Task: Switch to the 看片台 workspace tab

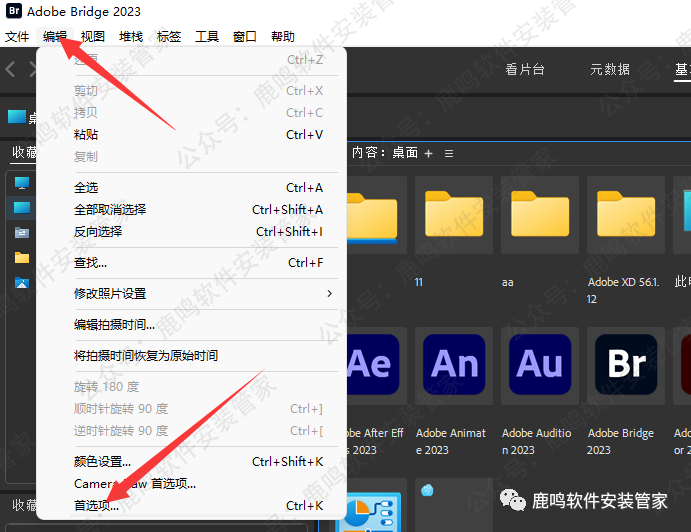Action: pyautogui.click(x=525, y=70)
